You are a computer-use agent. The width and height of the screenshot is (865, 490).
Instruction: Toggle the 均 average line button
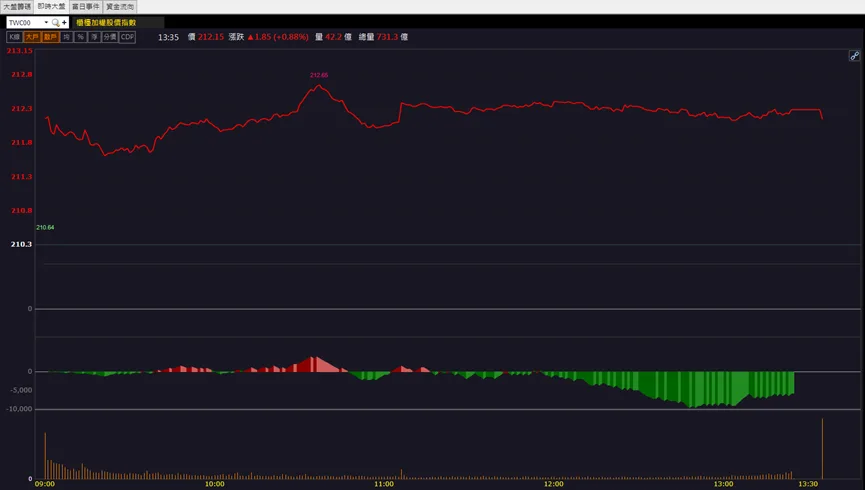point(66,37)
